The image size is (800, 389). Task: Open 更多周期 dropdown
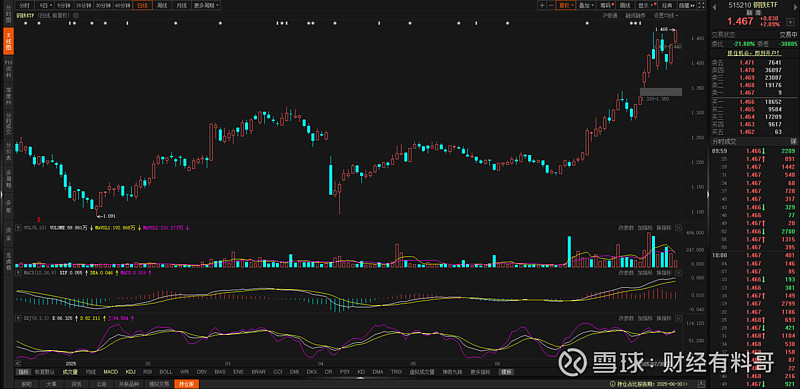pyautogui.click(x=207, y=5)
